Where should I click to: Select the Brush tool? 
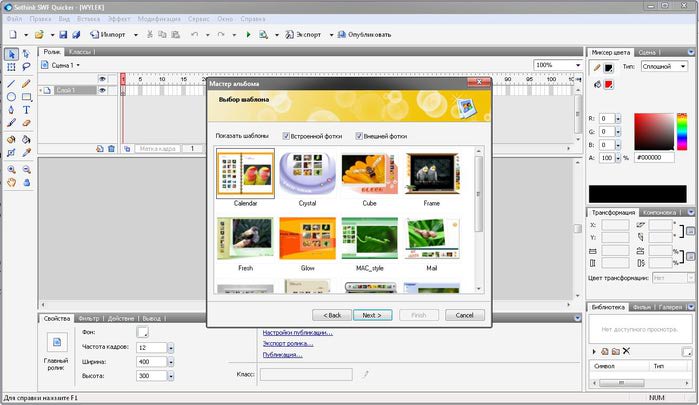point(12,123)
